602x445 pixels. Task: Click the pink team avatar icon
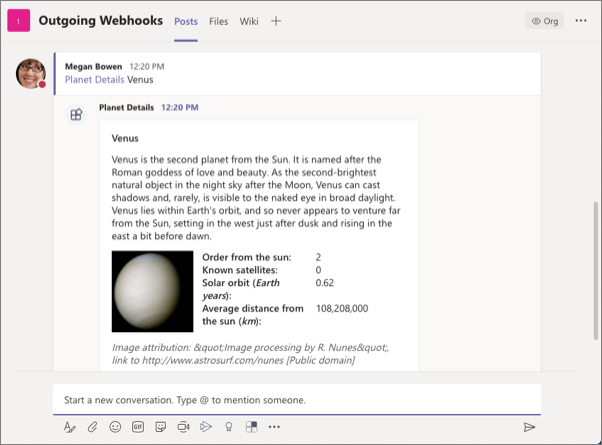[18, 21]
